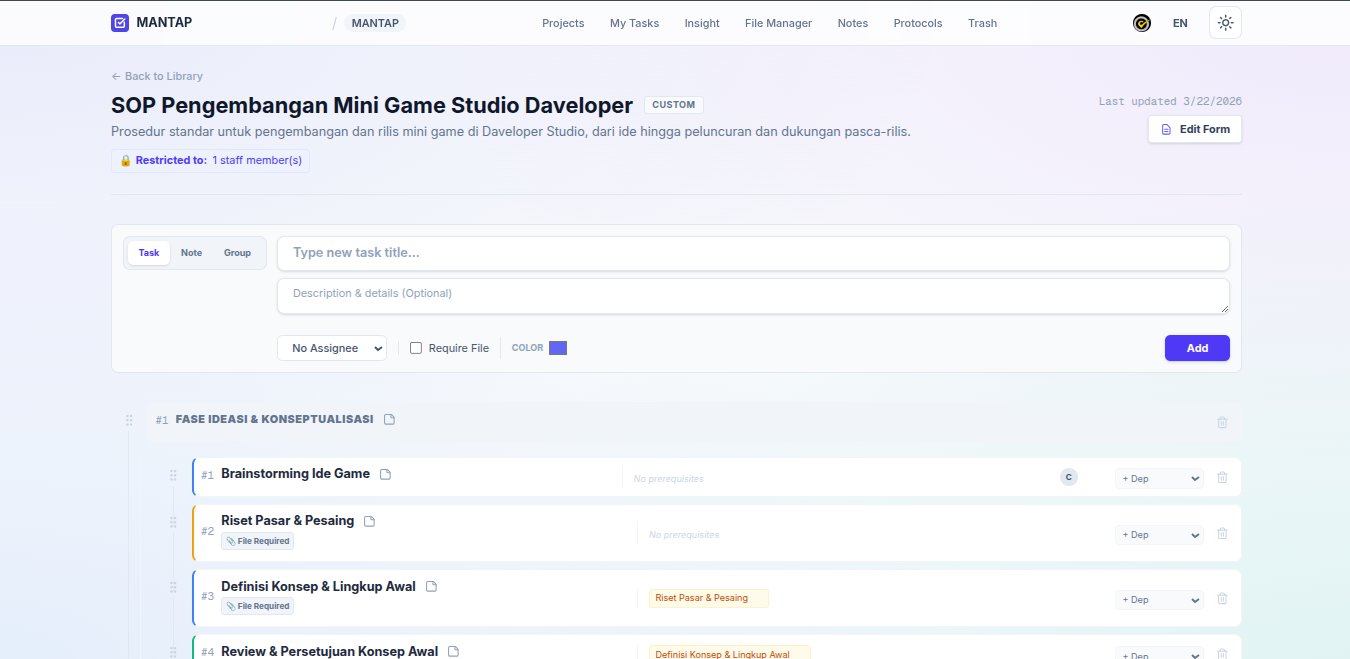
Task: Open + Dep dropdown for Review & Persetujuan task
Action: tap(1159, 654)
